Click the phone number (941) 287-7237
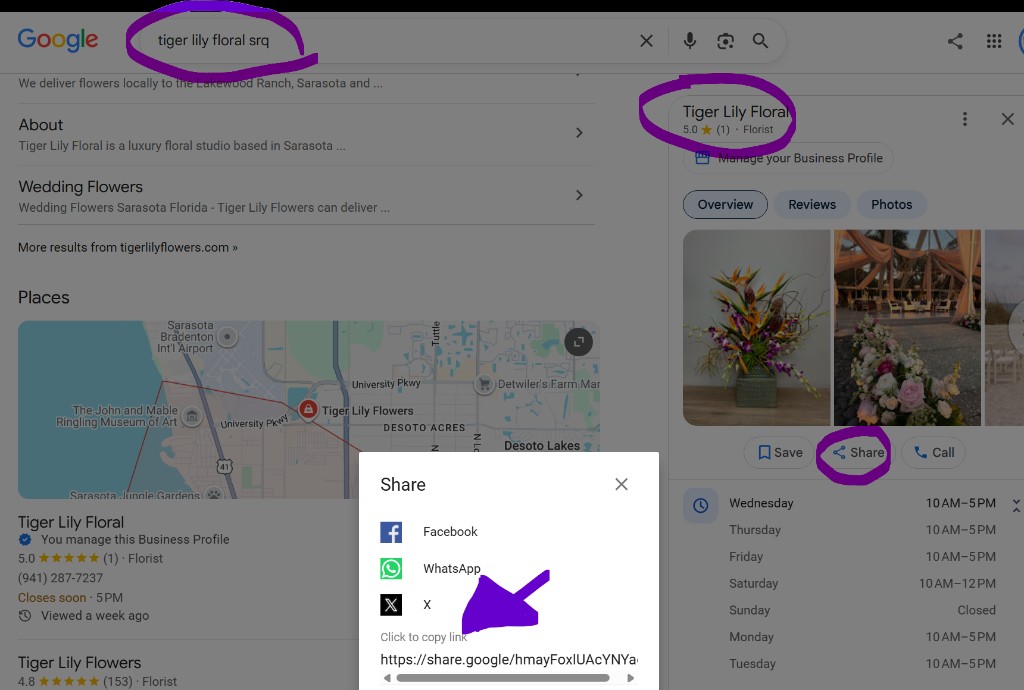Screen dimensions: 1024x690 pyautogui.click(x=60, y=578)
